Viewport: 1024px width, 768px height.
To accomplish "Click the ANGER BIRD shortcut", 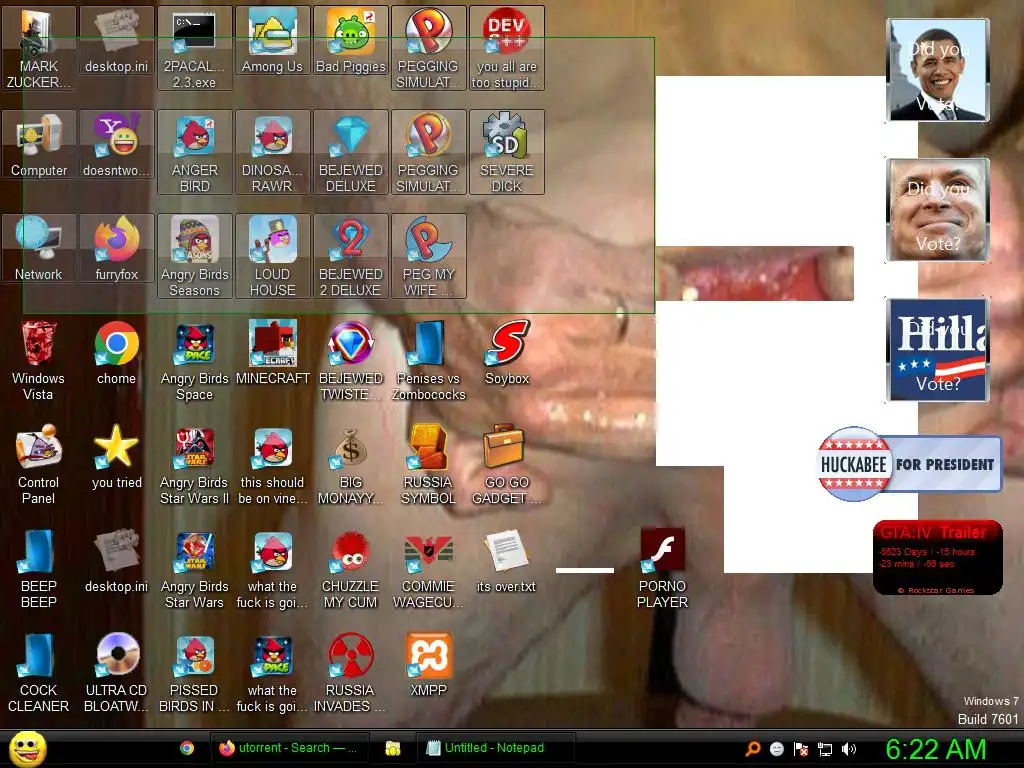I will coord(195,152).
